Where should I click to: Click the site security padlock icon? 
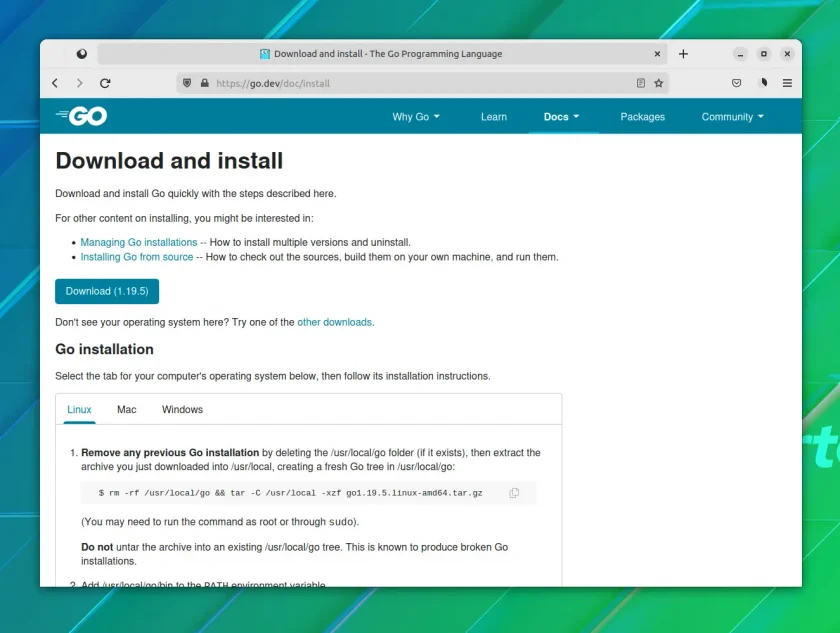[x=205, y=83]
